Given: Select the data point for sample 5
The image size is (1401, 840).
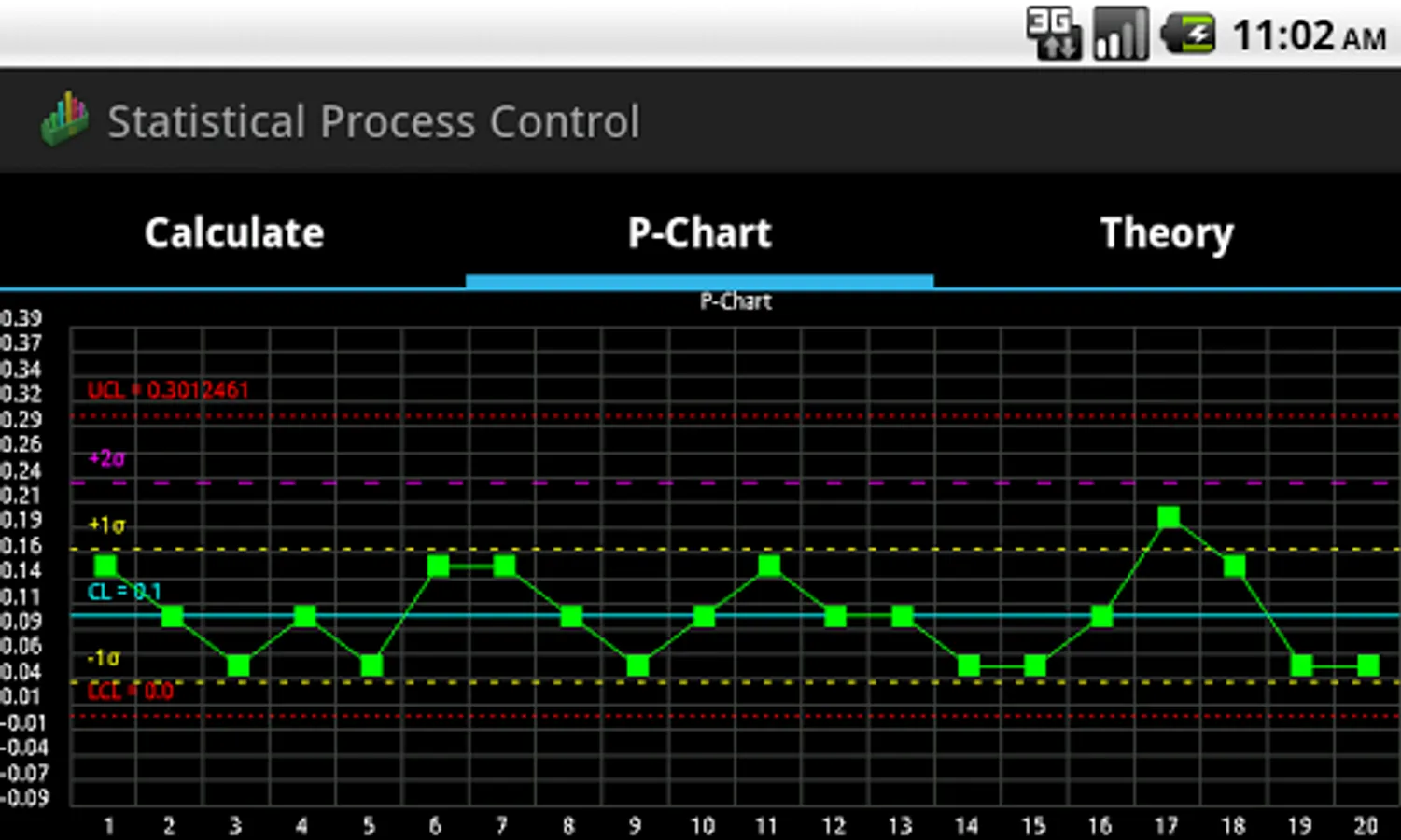Looking at the screenshot, I should tap(371, 665).
